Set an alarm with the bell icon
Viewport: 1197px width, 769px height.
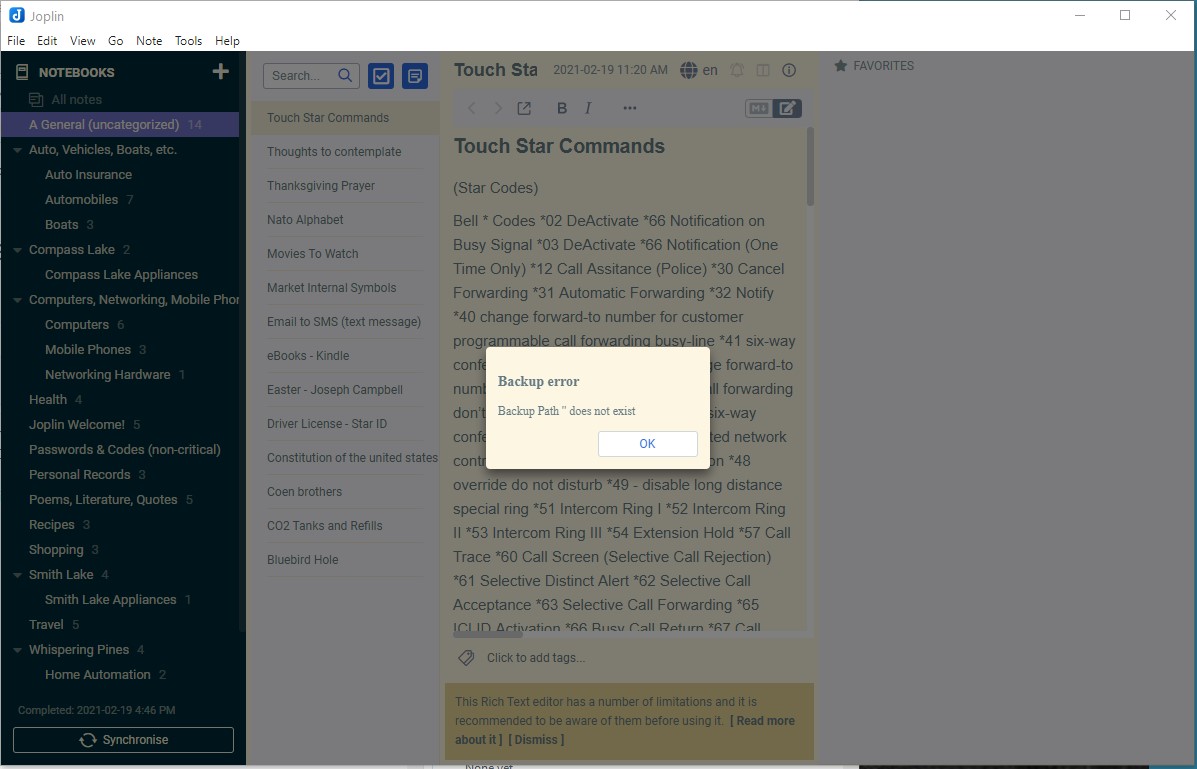click(x=737, y=70)
